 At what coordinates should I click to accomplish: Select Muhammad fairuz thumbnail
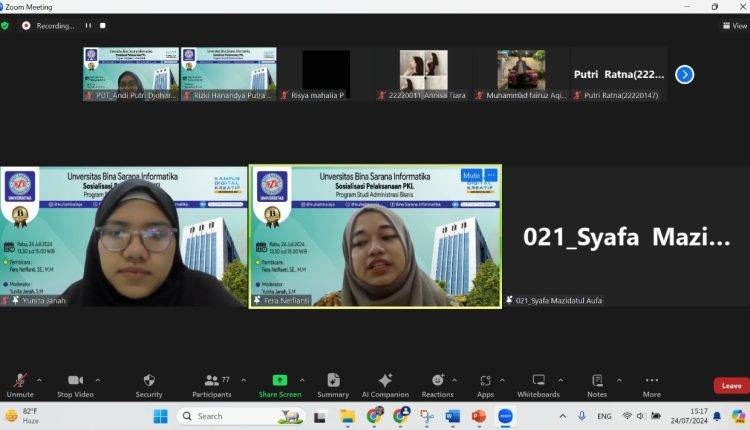point(521,74)
